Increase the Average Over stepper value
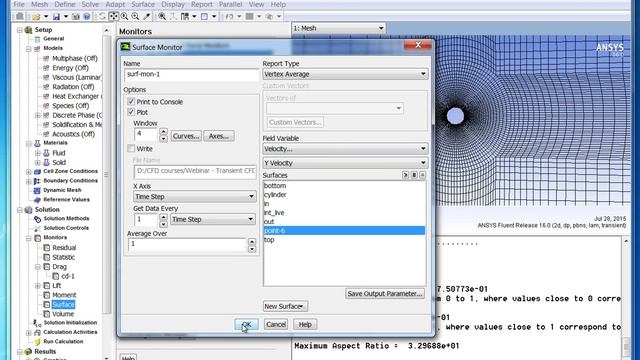The width and height of the screenshot is (640, 360). tap(252, 241)
